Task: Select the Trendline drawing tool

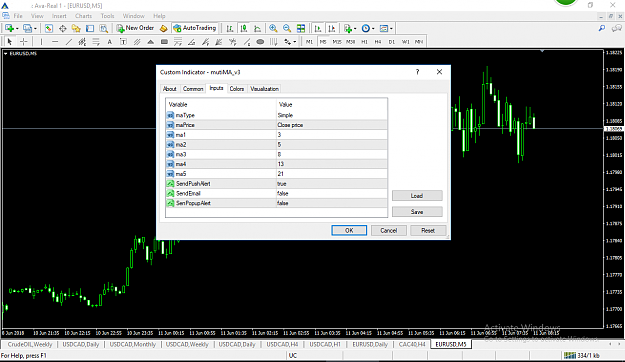Action: (x=69, y=41)
